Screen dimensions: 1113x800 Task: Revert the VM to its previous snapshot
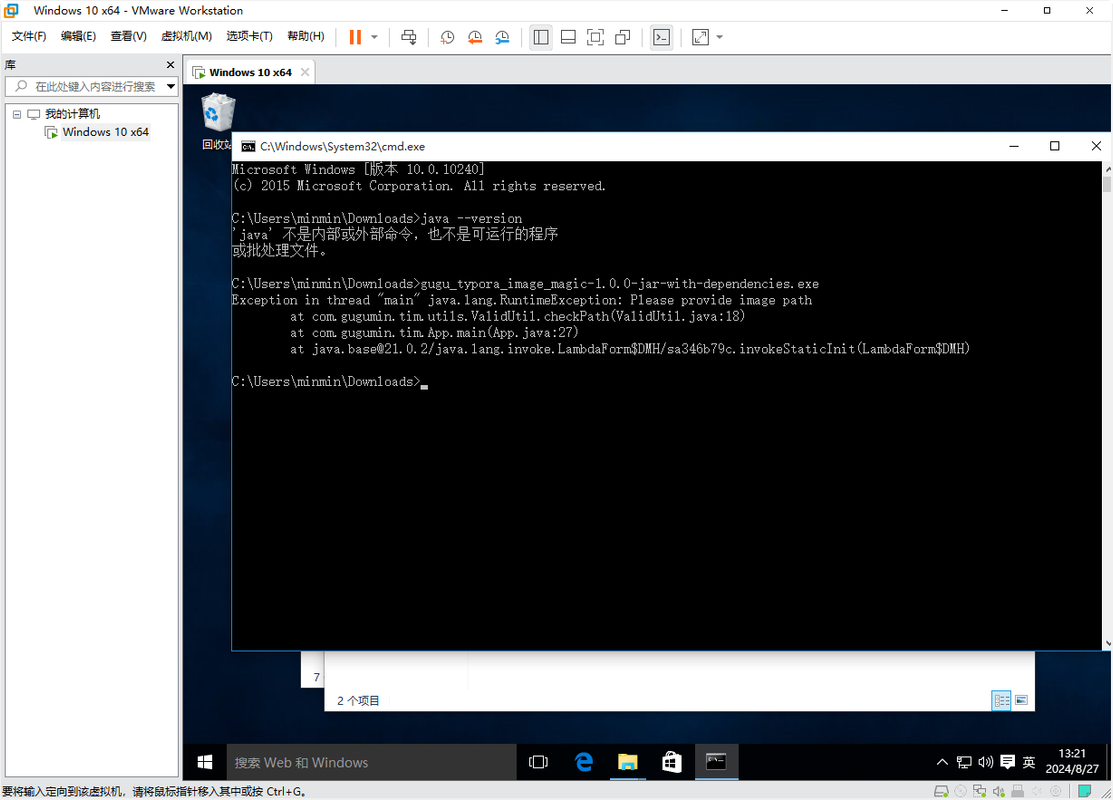pyautogui.click(x=475, y=37)
